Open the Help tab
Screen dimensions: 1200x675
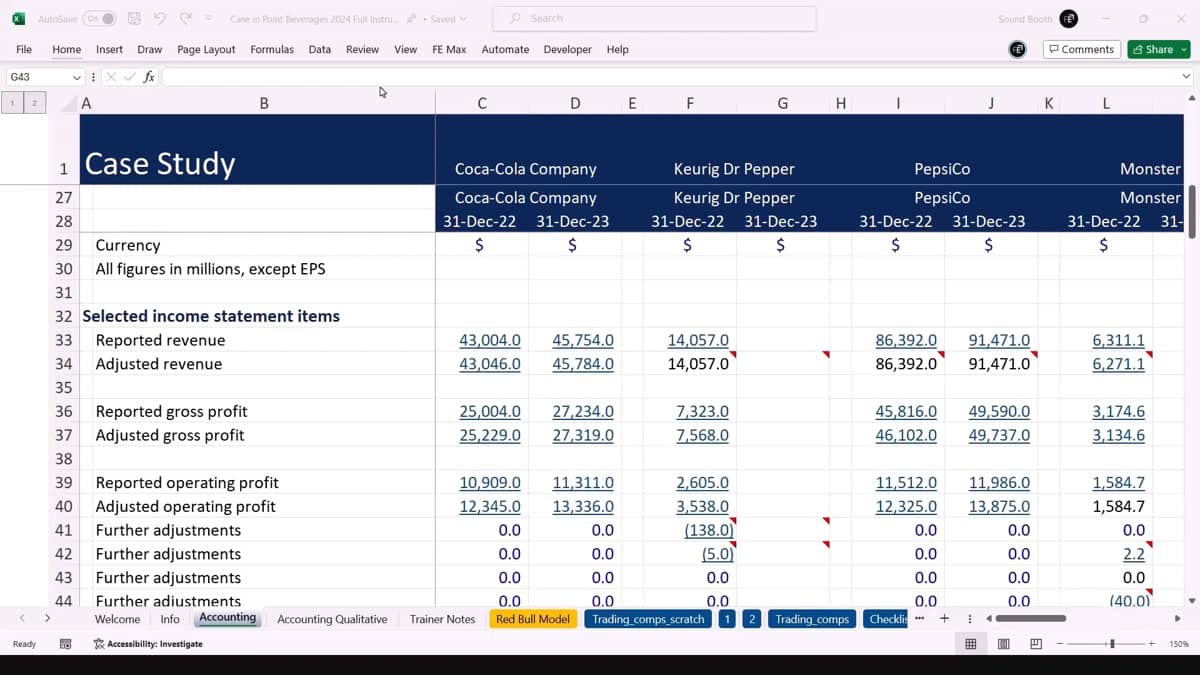(x=618, y=49)
